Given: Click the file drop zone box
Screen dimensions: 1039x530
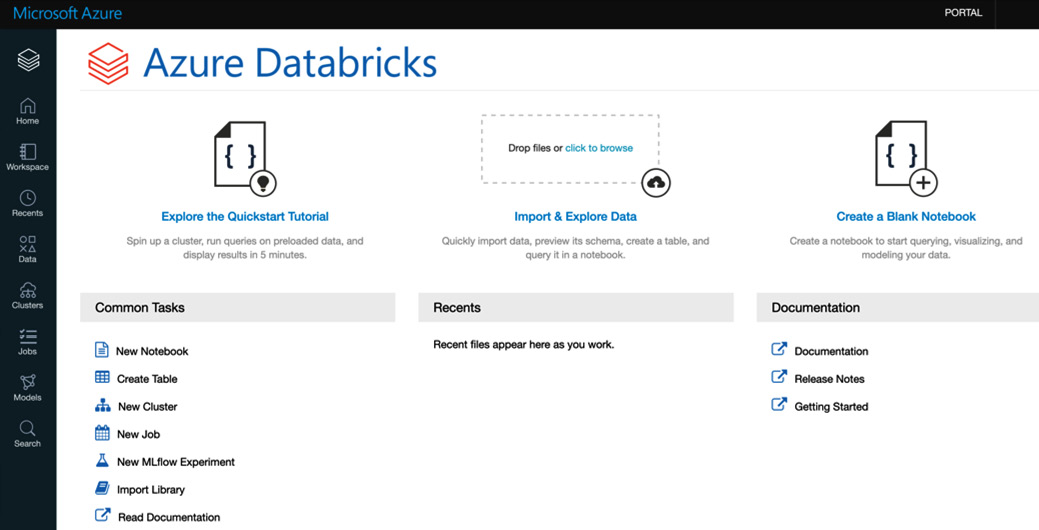Looking at the screenshot, I should pos(570,149).
